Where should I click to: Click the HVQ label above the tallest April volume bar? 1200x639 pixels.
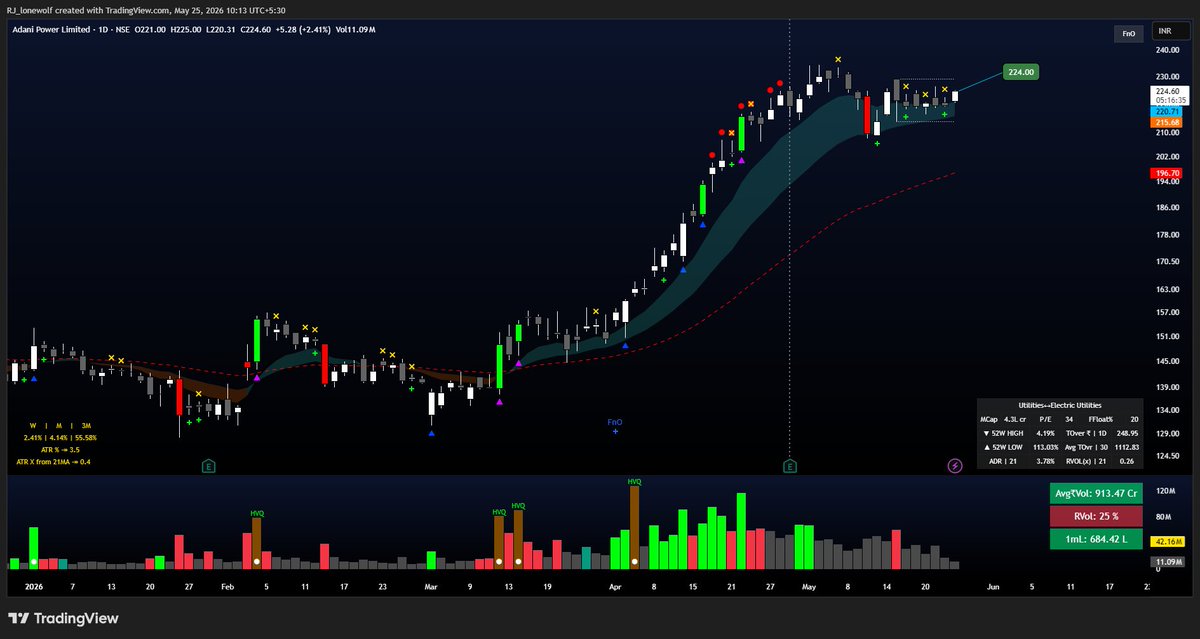point(634,481)
